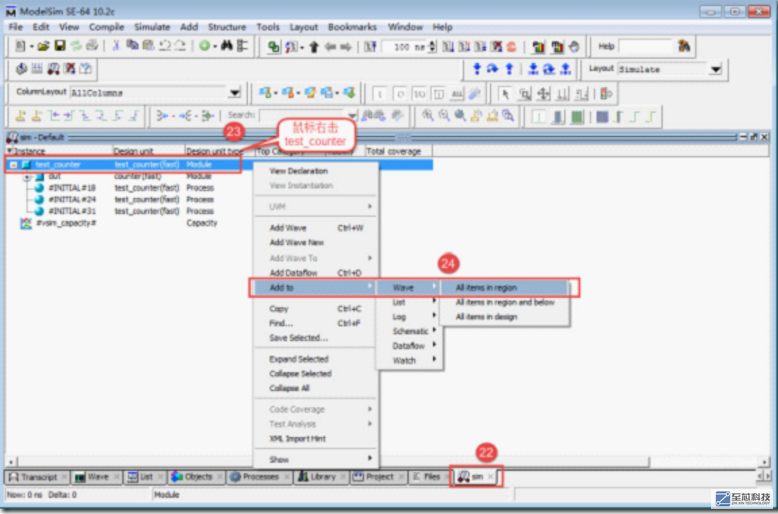The width and height of the screenshot is (778, 514).
Task: Switch to the Transcript tab
Action: [x=37, y=477]
